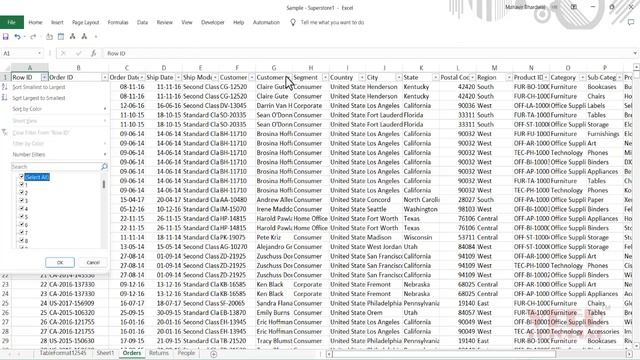The width and height of the screenshot is (640, 360).
Task: Uncheck value 5 in the filter list
Action: coord(22,216)
